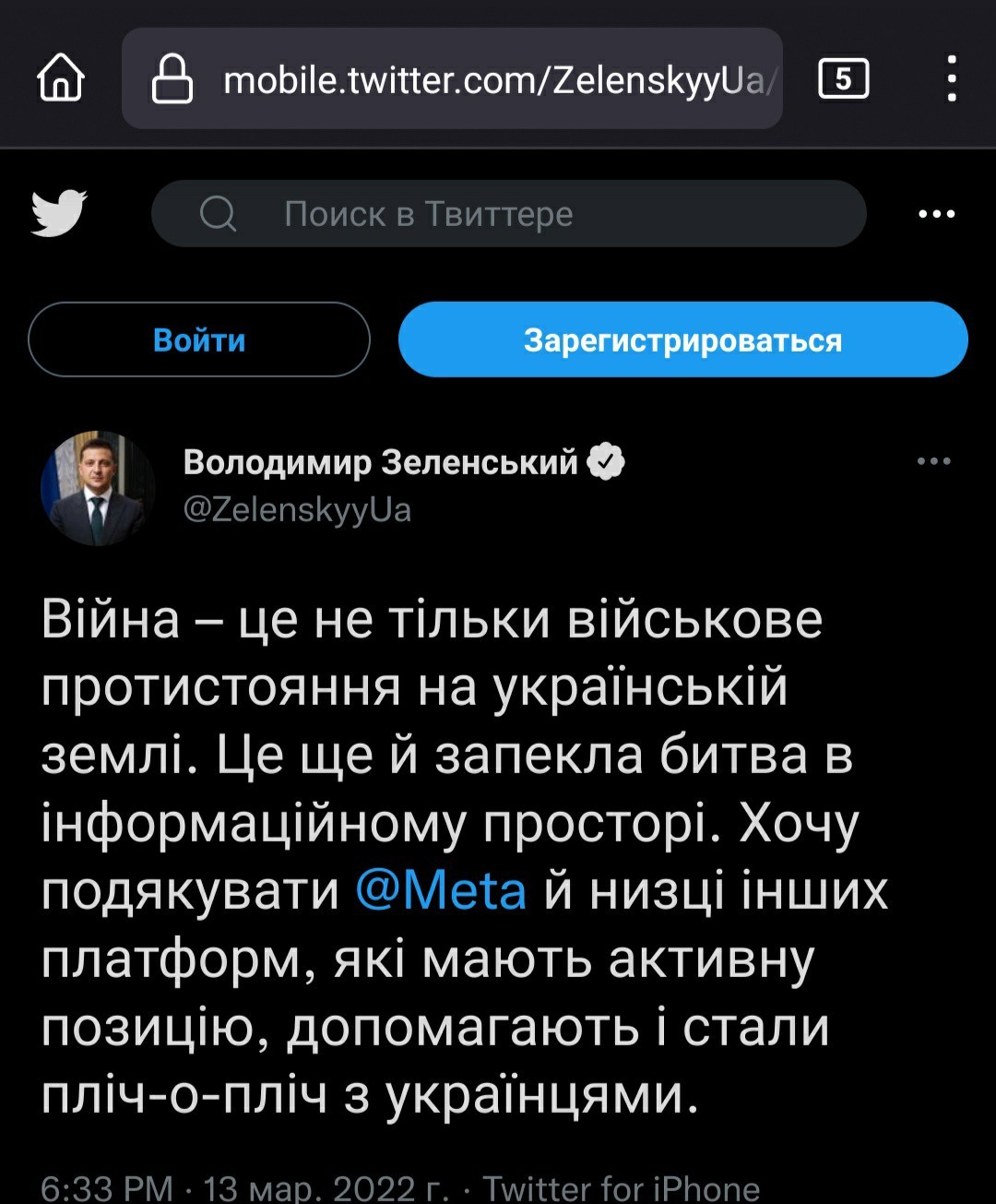Tap the browser home icon
The height and width of the screenshot is (1204, 996).
pyautogui.click(x=61, y=77)
